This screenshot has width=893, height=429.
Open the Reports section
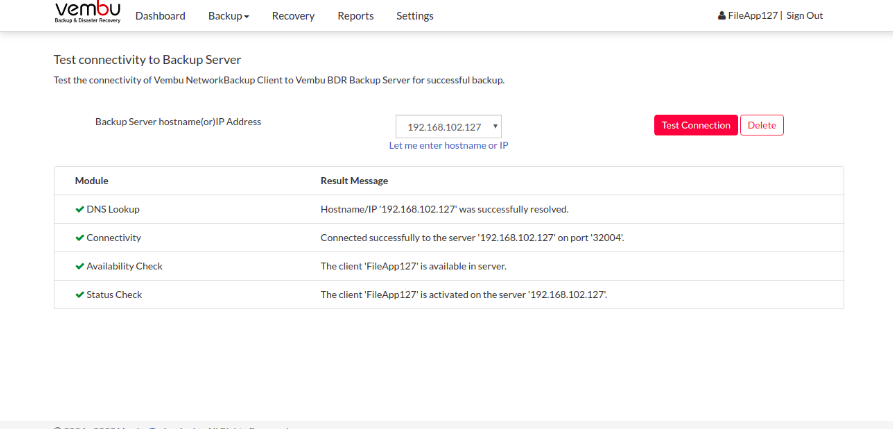point(355,16)
